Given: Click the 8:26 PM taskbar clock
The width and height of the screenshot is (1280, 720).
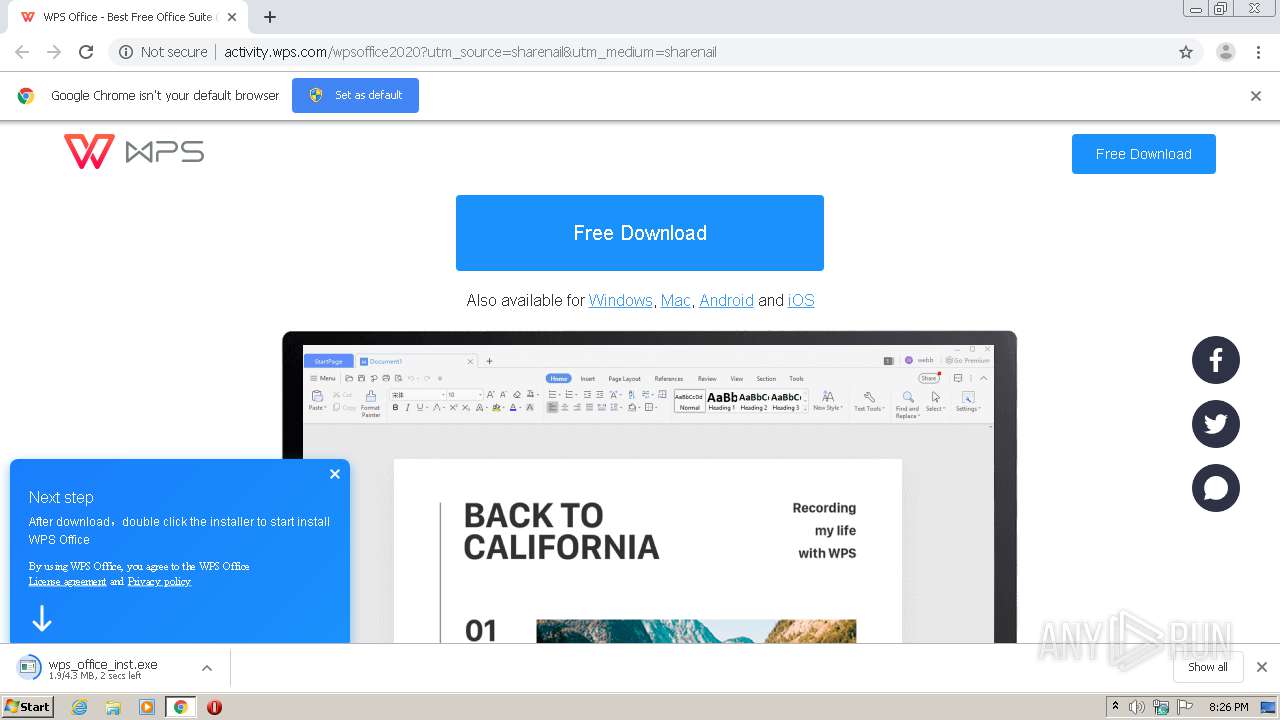Looking at the screenshot, I should 1228,707.
